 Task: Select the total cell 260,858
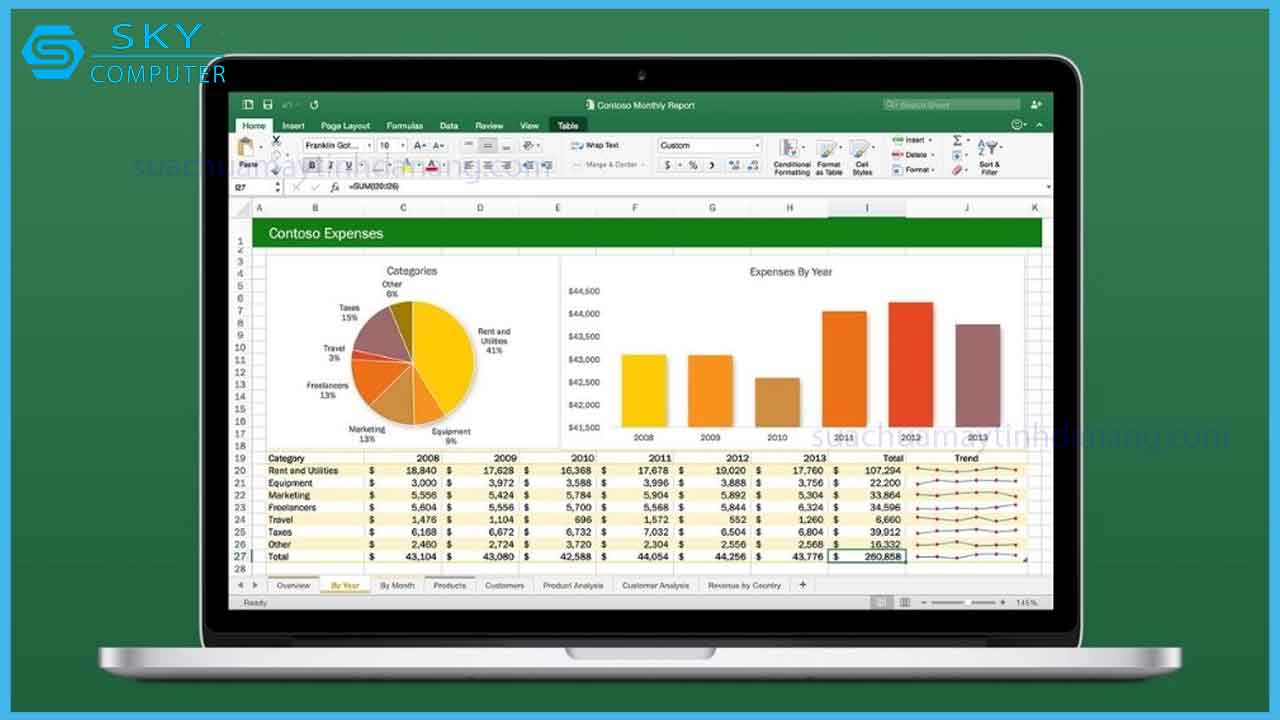coord(867,557)
